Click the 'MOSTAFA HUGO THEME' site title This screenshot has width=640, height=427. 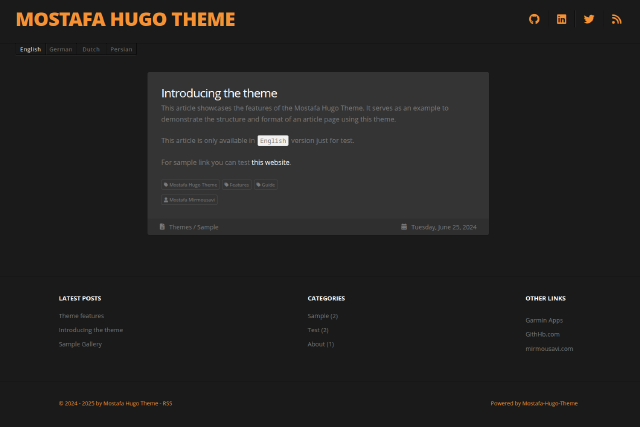click(x=126, y=19)
